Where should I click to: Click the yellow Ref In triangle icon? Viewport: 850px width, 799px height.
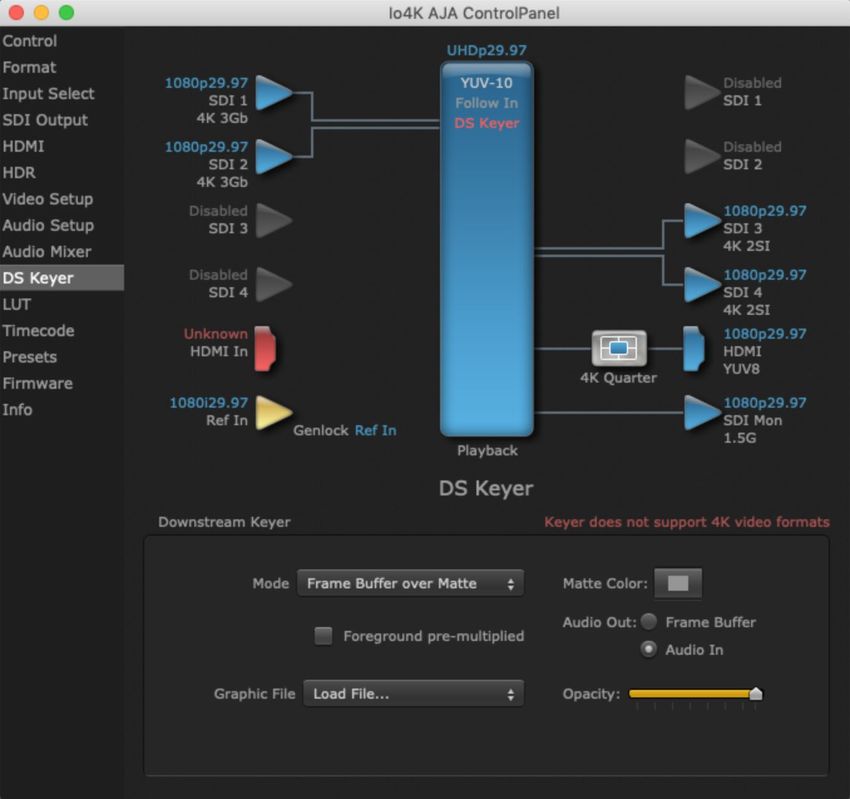(274, 413)
